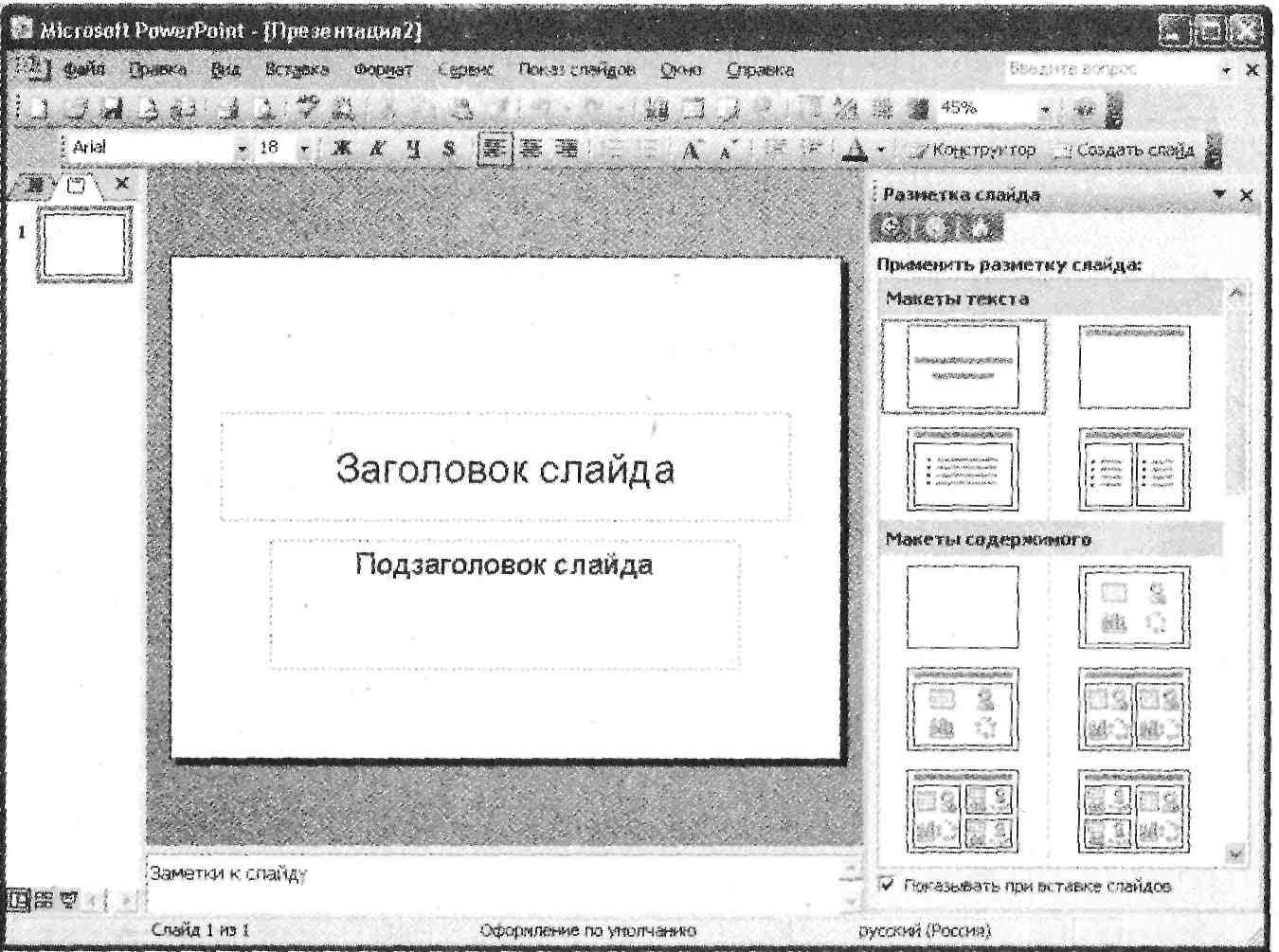The image size is (1279, 952).
Task: Expand formatting toolbar options at the end
Action: [1215, 150]
